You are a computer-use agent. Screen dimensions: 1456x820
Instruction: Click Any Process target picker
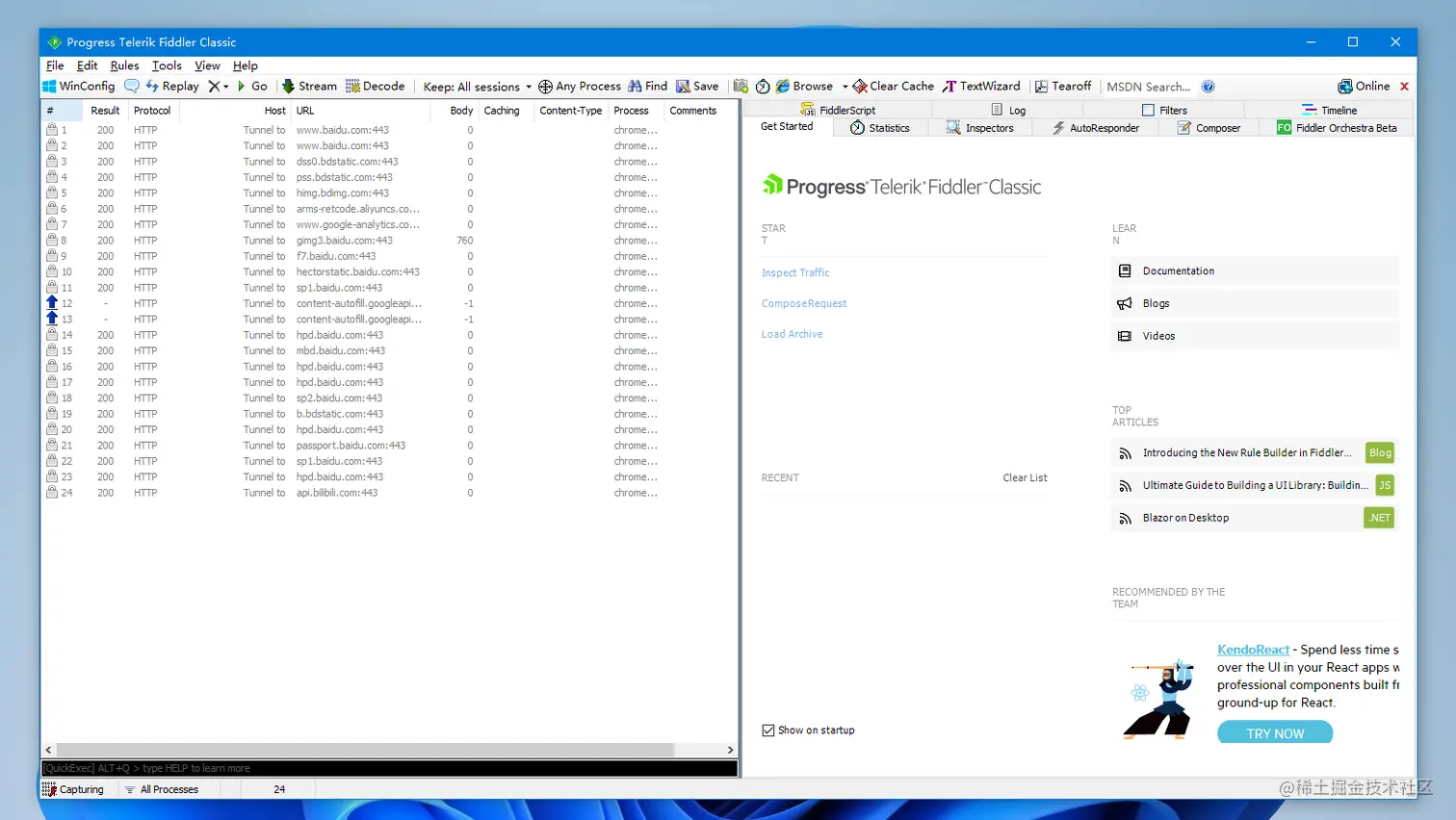580,86
